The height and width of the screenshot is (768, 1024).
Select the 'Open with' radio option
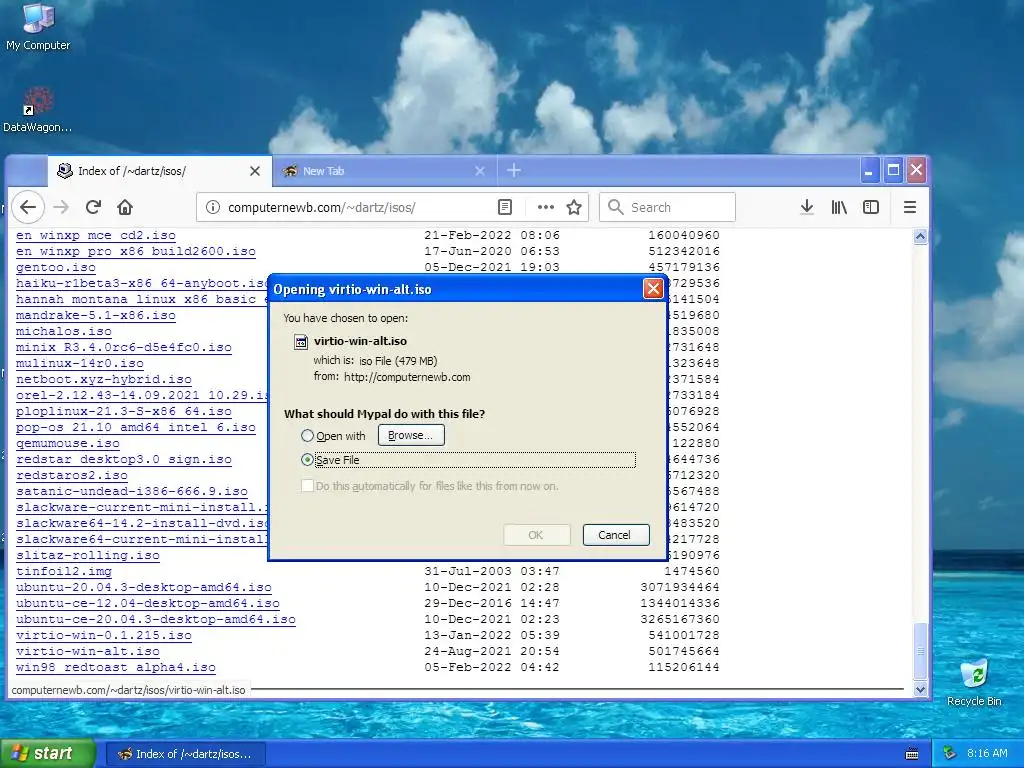point(307,436)
